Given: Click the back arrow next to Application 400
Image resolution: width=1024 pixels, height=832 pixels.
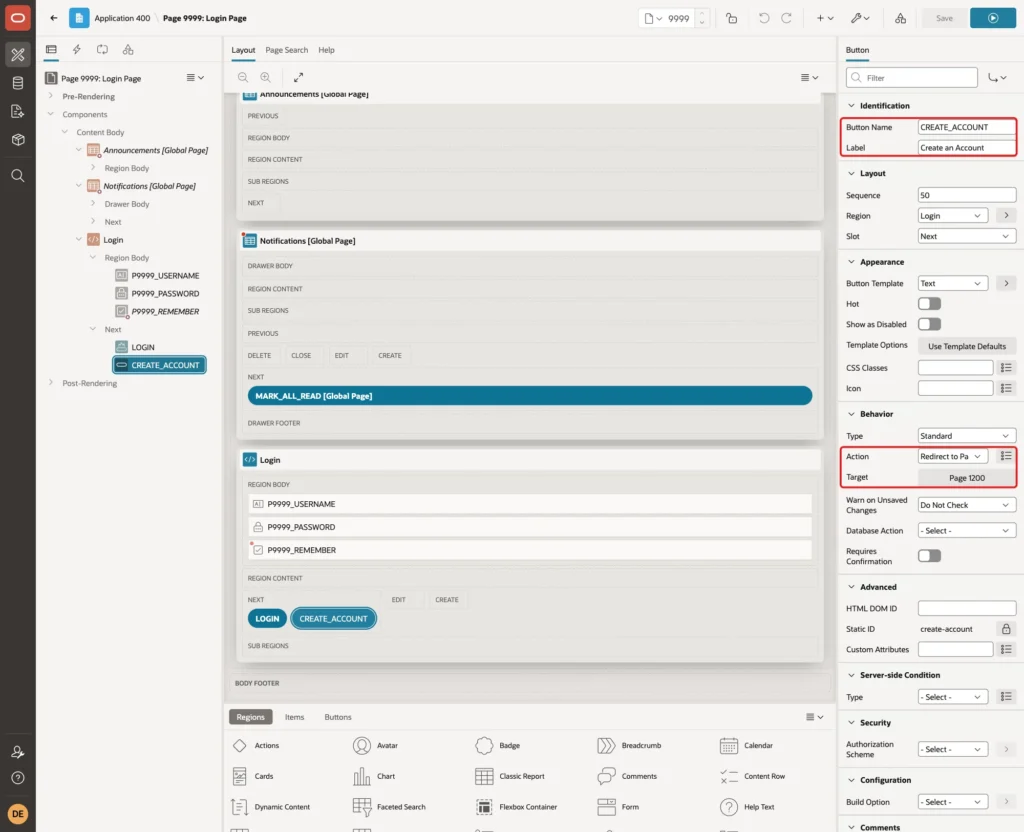Looking at the screenshot, I should 54,18.
